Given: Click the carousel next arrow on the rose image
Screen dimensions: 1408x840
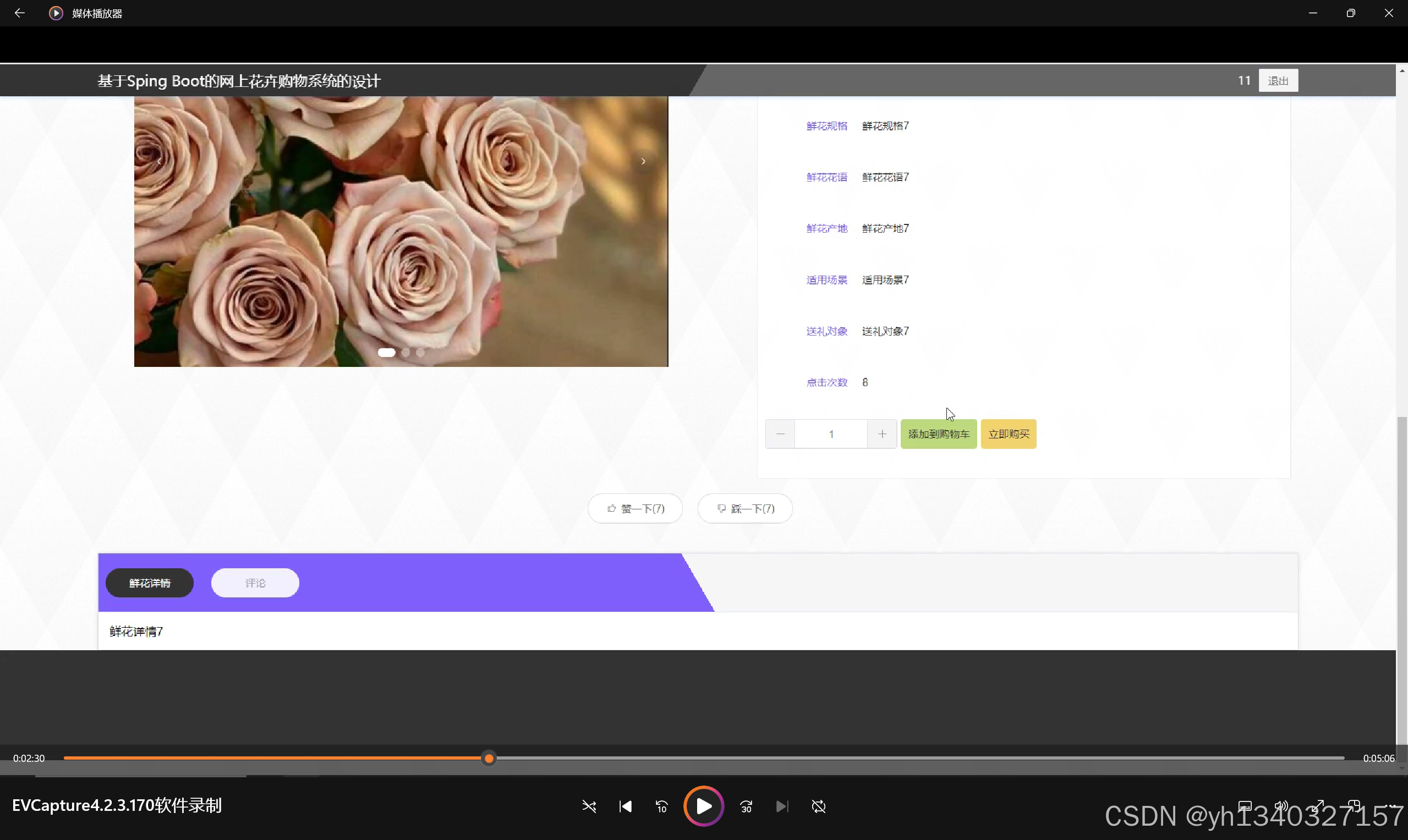Looking at the screenshot, I should tap(643, 161).
